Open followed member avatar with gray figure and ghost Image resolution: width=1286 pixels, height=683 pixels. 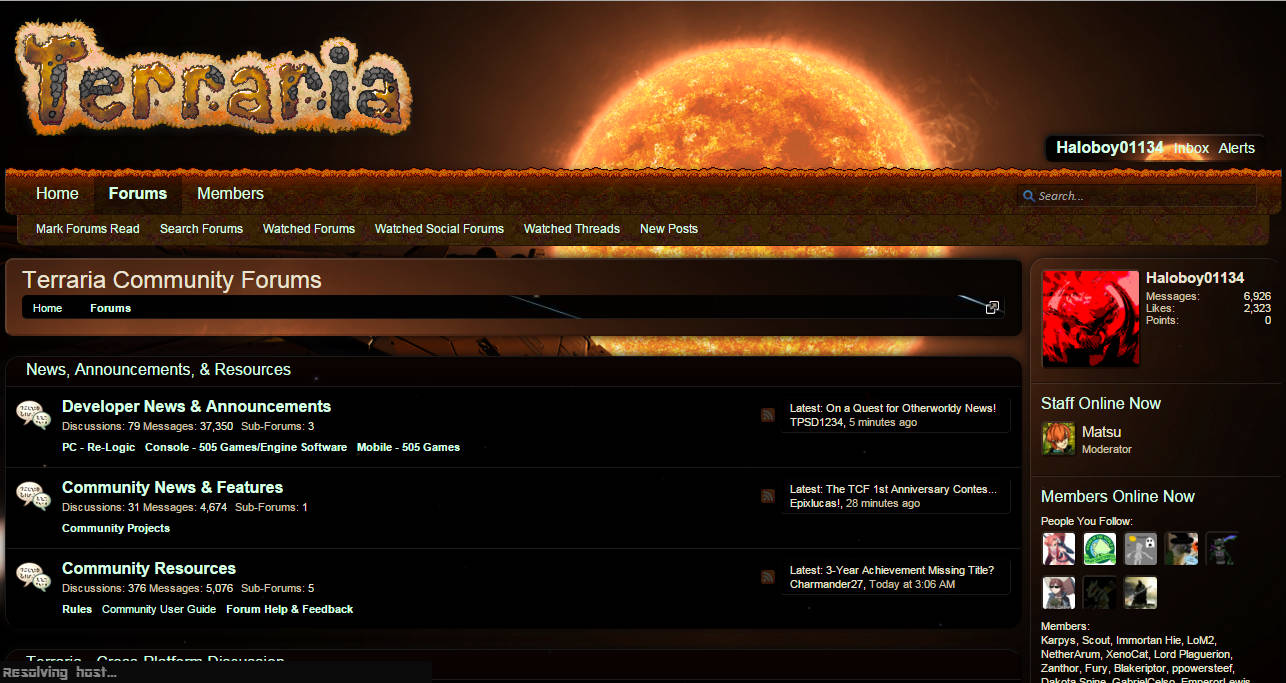[x=1140, y=548]
